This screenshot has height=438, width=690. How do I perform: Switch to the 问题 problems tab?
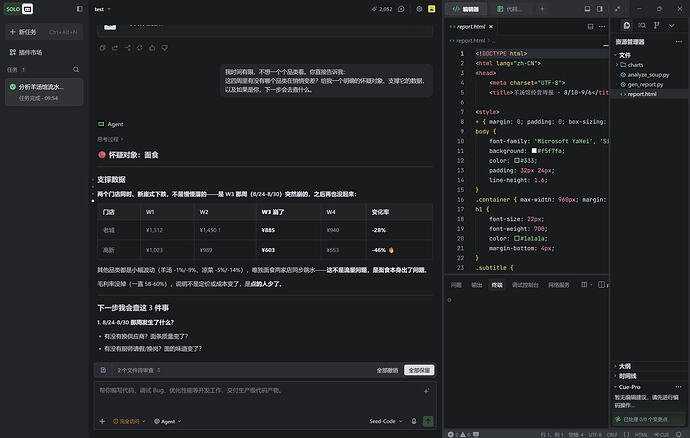tap(456, 285)
